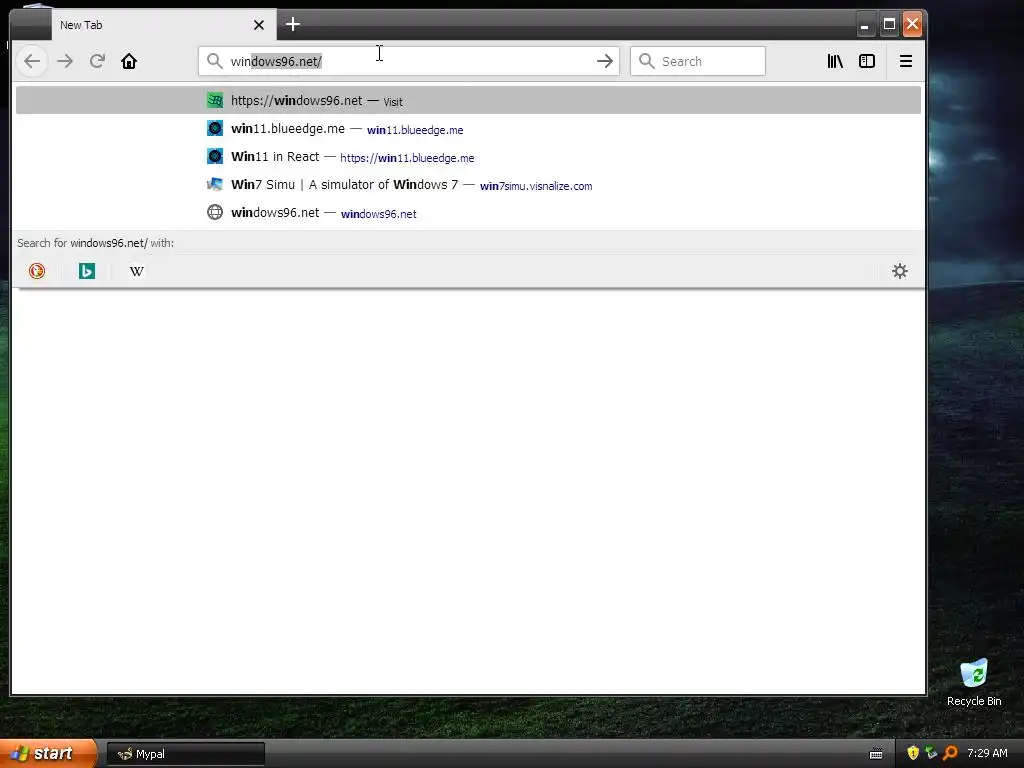
Task: Select the New Tab tab
Action: [x=164, y=25]
